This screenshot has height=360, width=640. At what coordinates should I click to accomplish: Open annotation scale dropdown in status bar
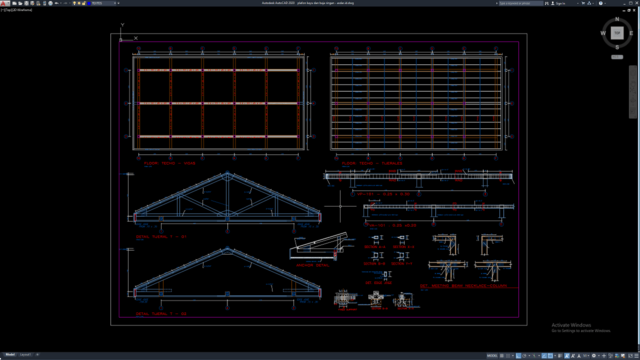coord(586,356)
